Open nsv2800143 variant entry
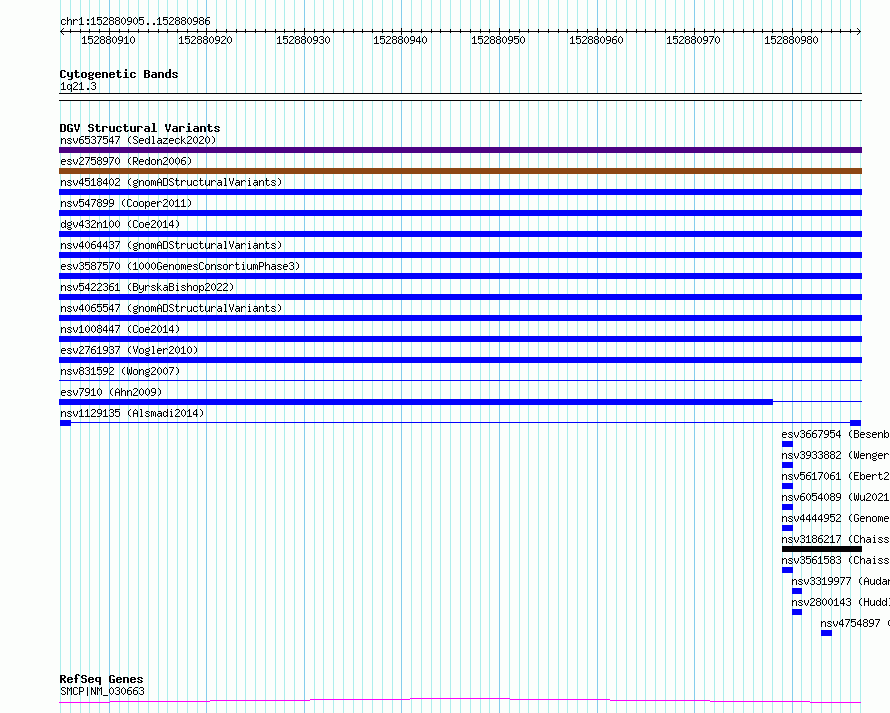Viewport: 890px width, 713px height. [x=841, y=602]
